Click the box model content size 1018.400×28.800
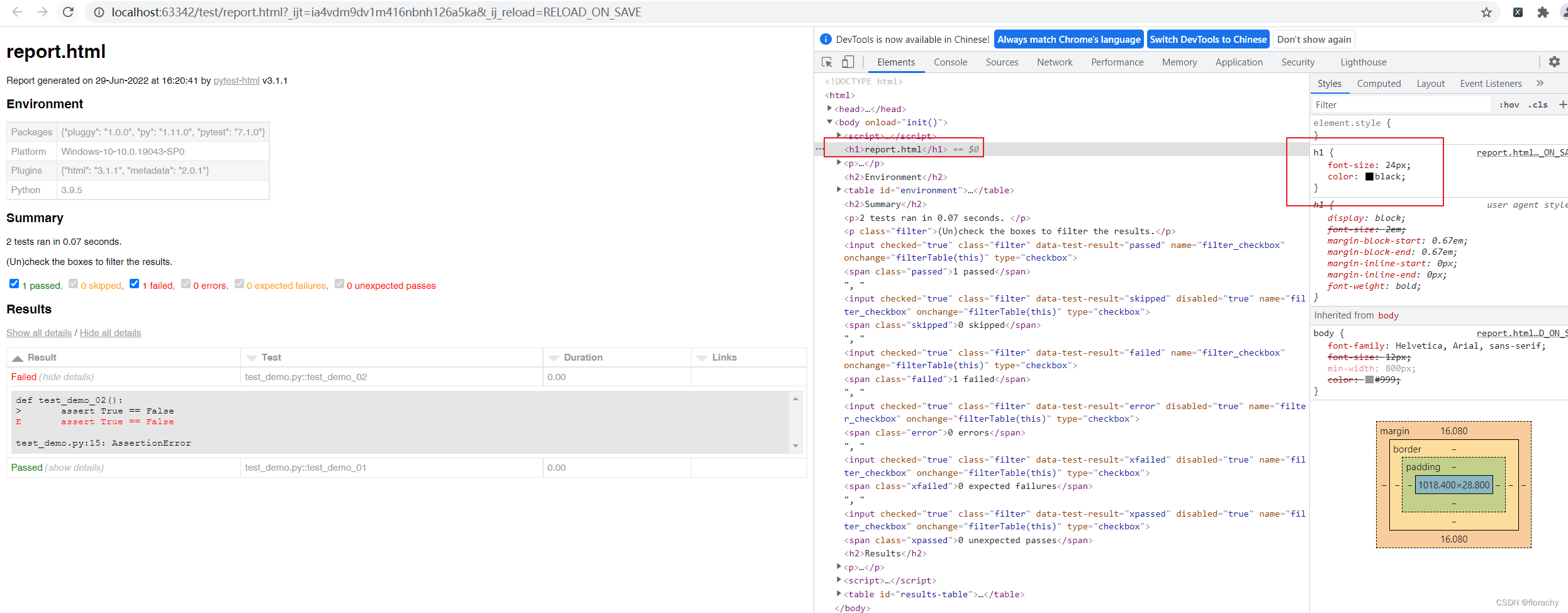The height and width of the screenshot is (613, 1568). point(1453,485)
